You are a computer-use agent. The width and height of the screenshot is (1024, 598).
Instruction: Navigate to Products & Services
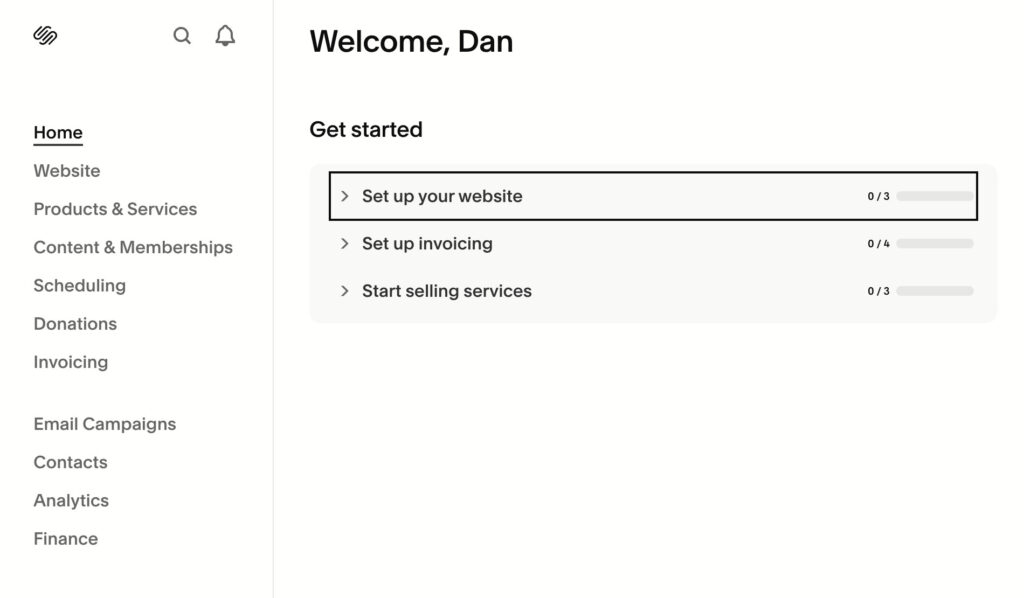[115, 209]
